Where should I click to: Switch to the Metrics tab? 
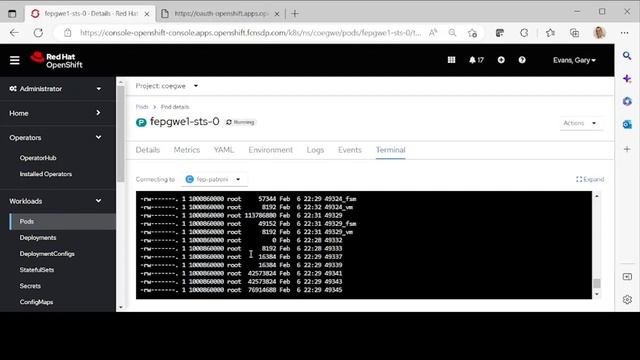coord(187,150)
